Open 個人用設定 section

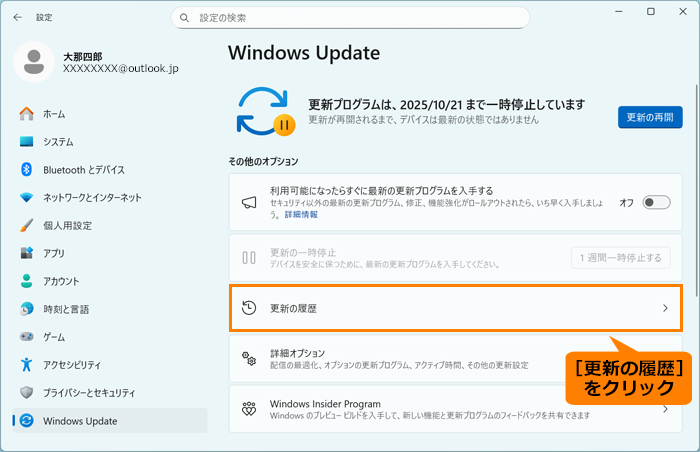[x=110, y=226]
